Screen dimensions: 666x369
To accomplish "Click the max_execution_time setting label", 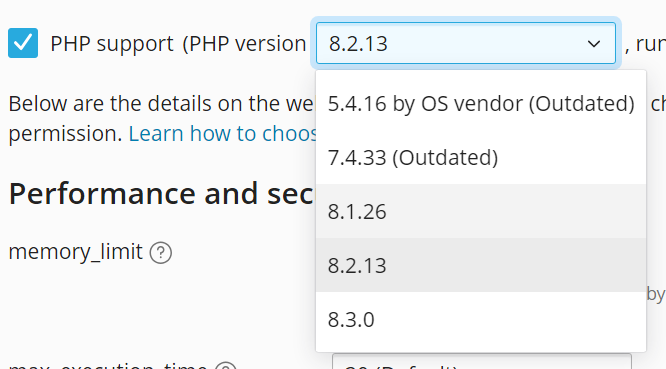I will (108, 365).
